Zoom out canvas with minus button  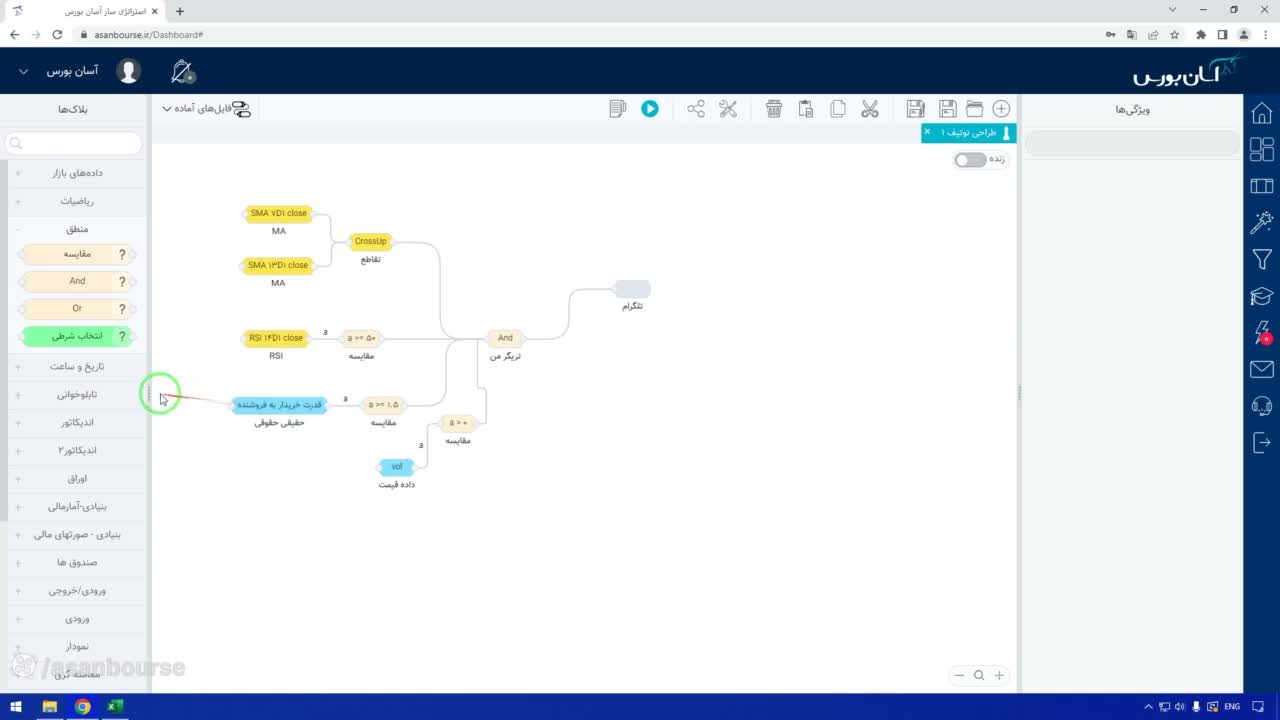[x=959, y=675]
